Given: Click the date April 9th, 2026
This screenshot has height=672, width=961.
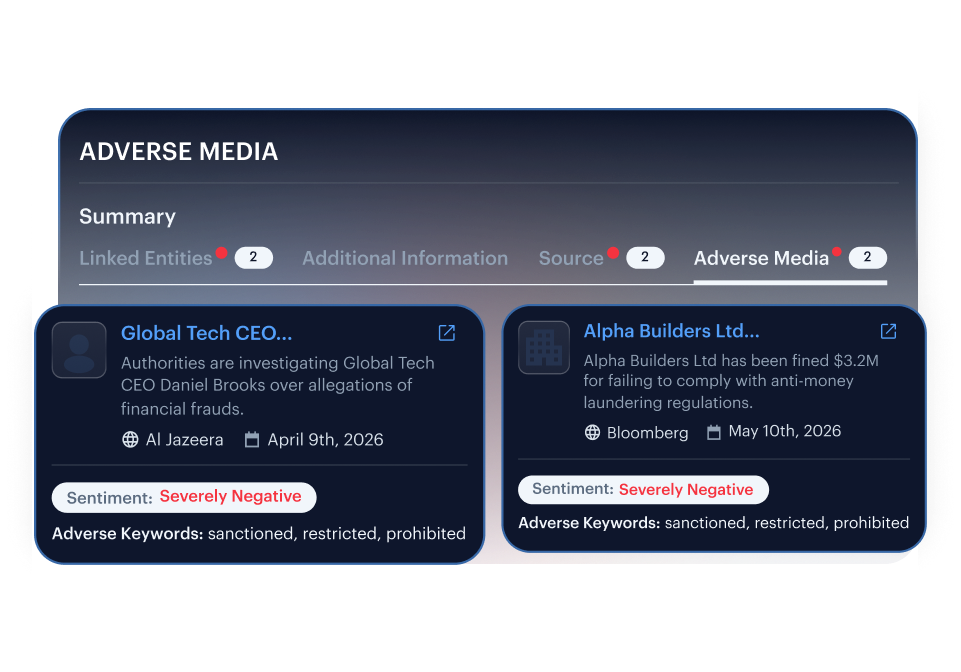Looking at the screenshot, I should pos(325,440).
